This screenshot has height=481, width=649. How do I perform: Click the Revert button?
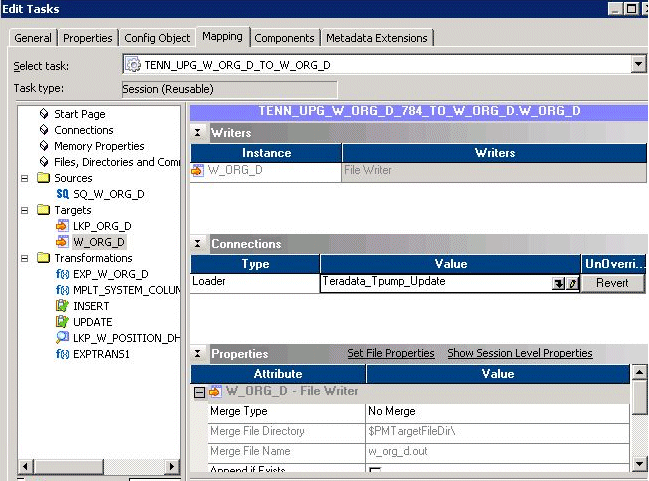pos(612,283)
